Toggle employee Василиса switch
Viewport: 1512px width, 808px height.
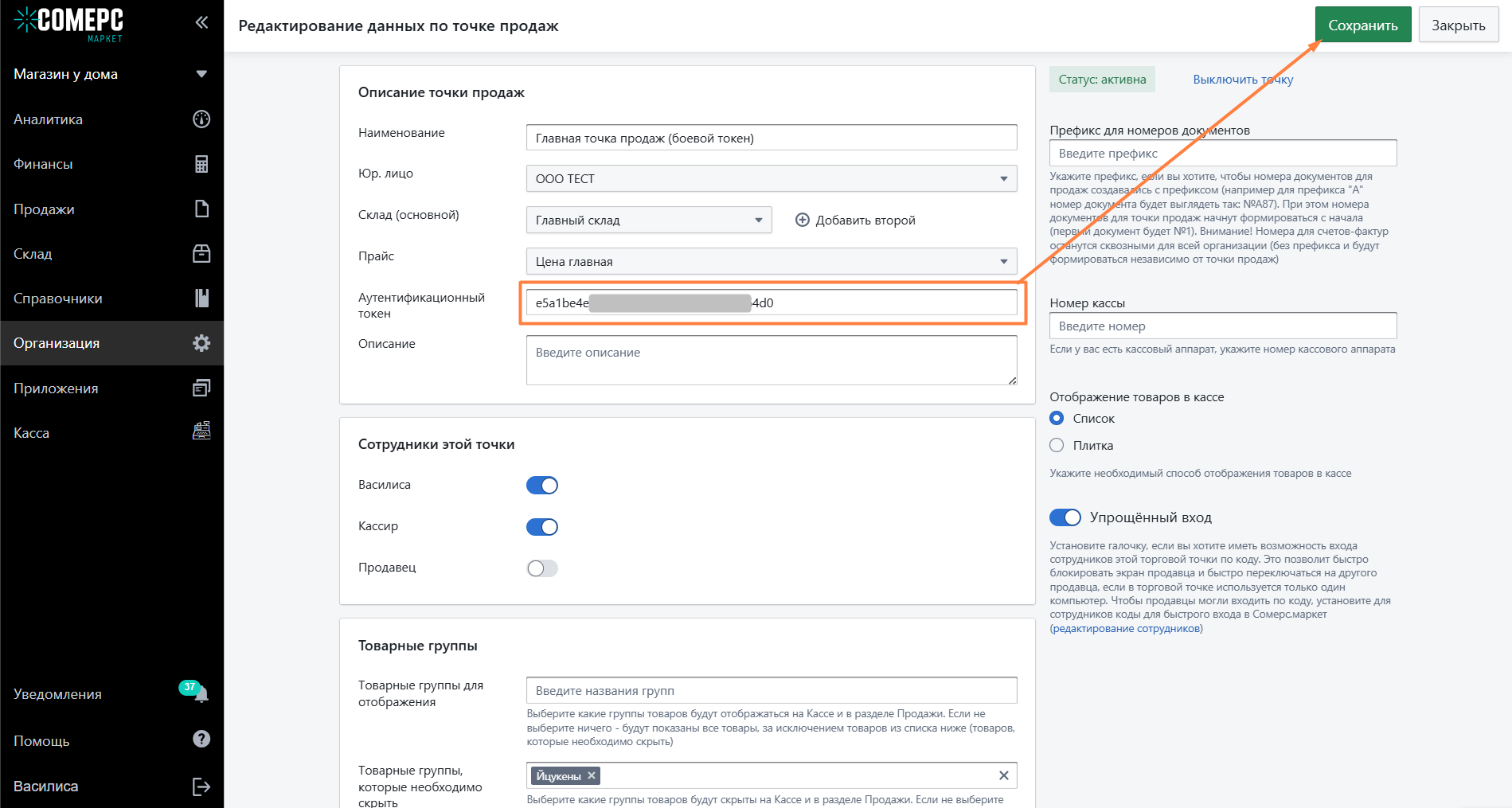coord(542,486)
